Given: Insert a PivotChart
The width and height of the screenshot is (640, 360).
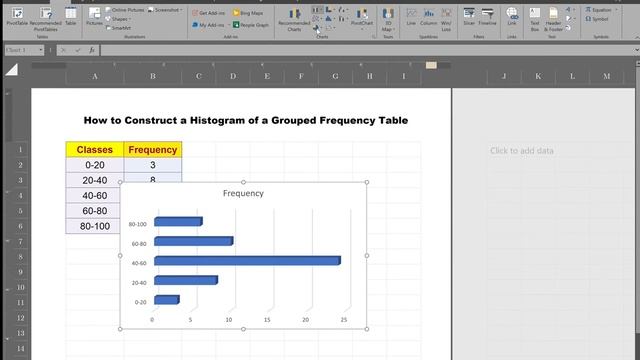Looking at the screenshot, I should tap(362, 17).
